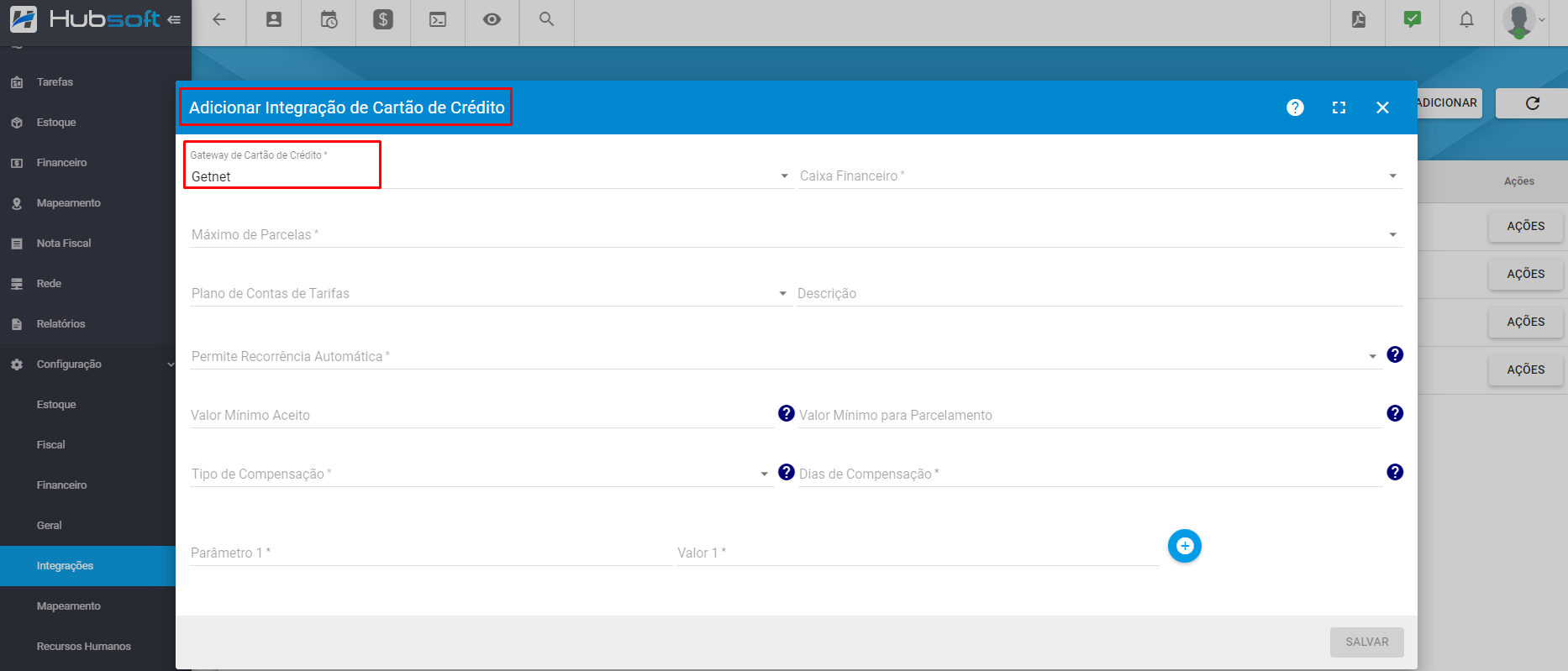Viewport: 1568px width, 671px height.
Task: Select Financeiro under Configuração
Action: (87, 485)
